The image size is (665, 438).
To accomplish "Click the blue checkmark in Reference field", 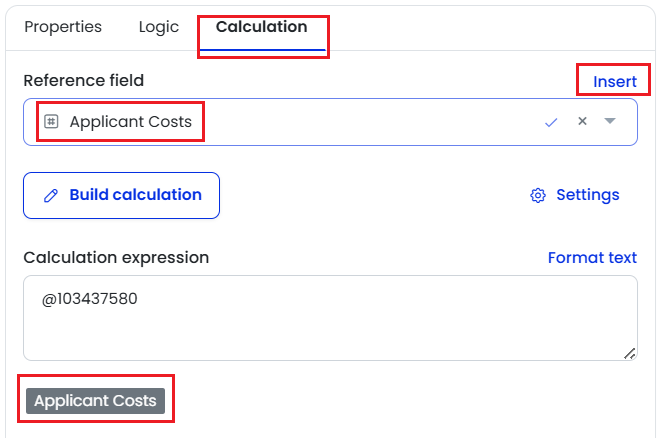I will tap(551, 123).
